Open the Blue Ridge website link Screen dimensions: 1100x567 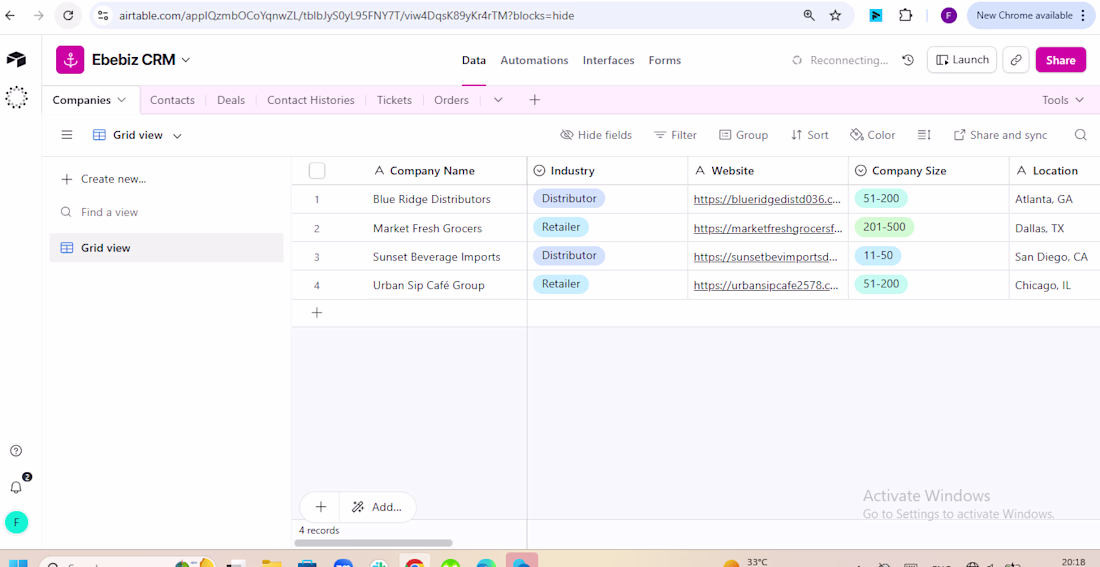[x=767, y=199]
